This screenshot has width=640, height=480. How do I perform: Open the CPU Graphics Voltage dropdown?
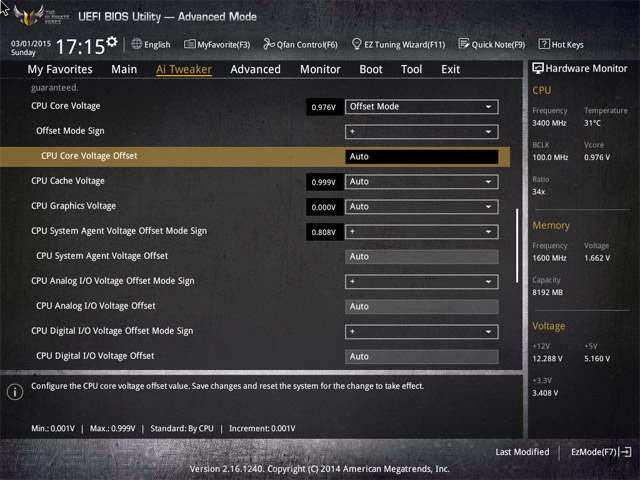tap(422, 207)
